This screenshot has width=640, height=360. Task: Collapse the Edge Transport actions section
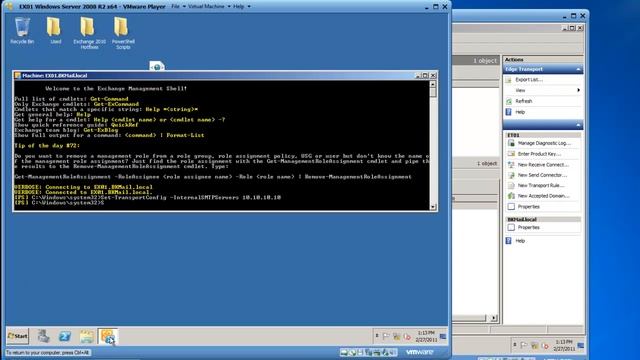(x=578, y=69)
